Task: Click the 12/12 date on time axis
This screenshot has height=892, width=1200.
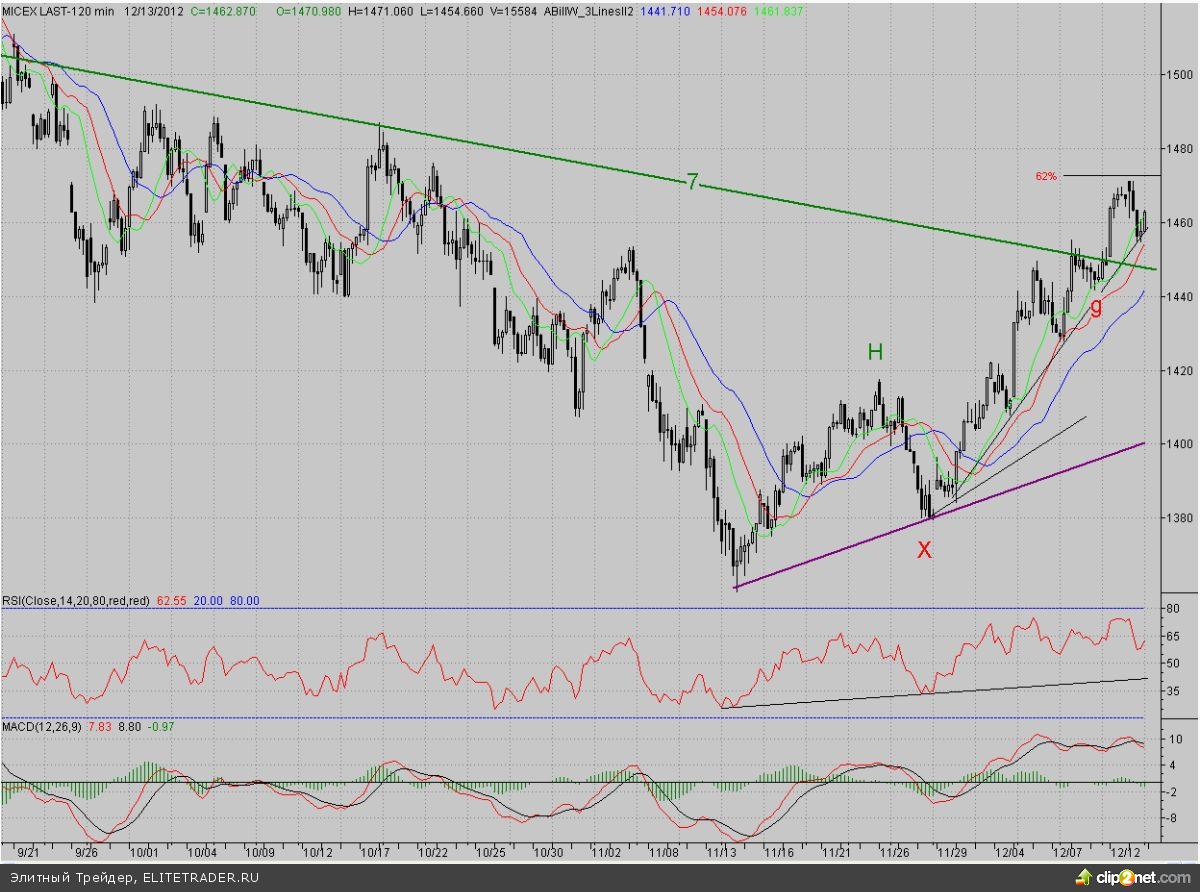Action: 1126,852
